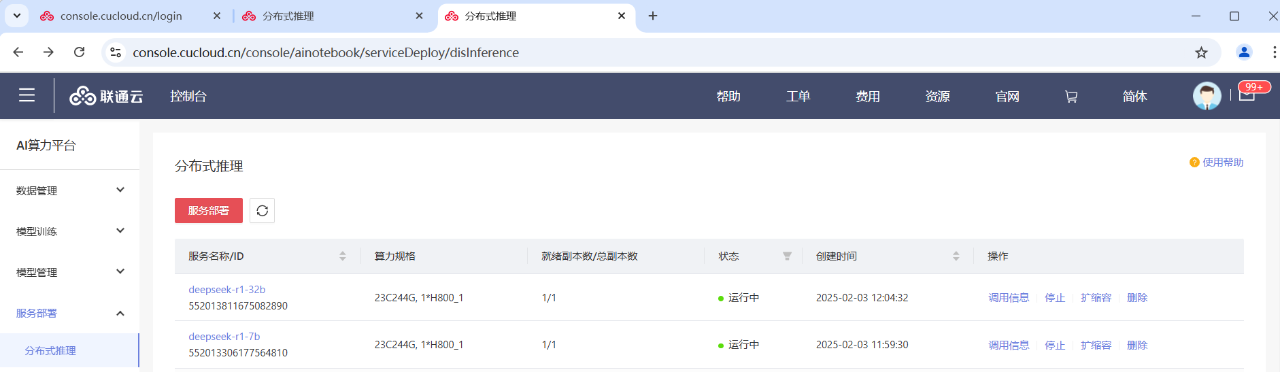Click the 使用帮助 help icon
The image size is (1280, 372).
pos(1194,162)
